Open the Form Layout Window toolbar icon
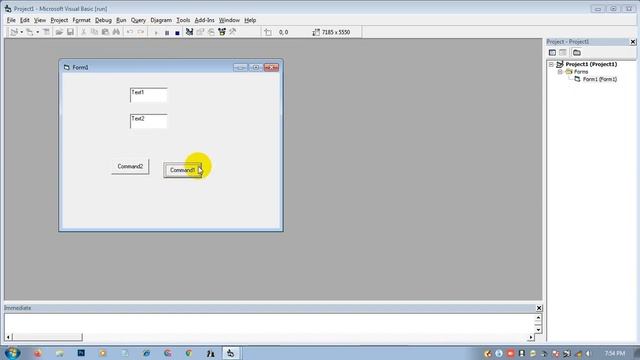Image resolution: width=640 pixels, height=360 pixels. coord(211,32)
